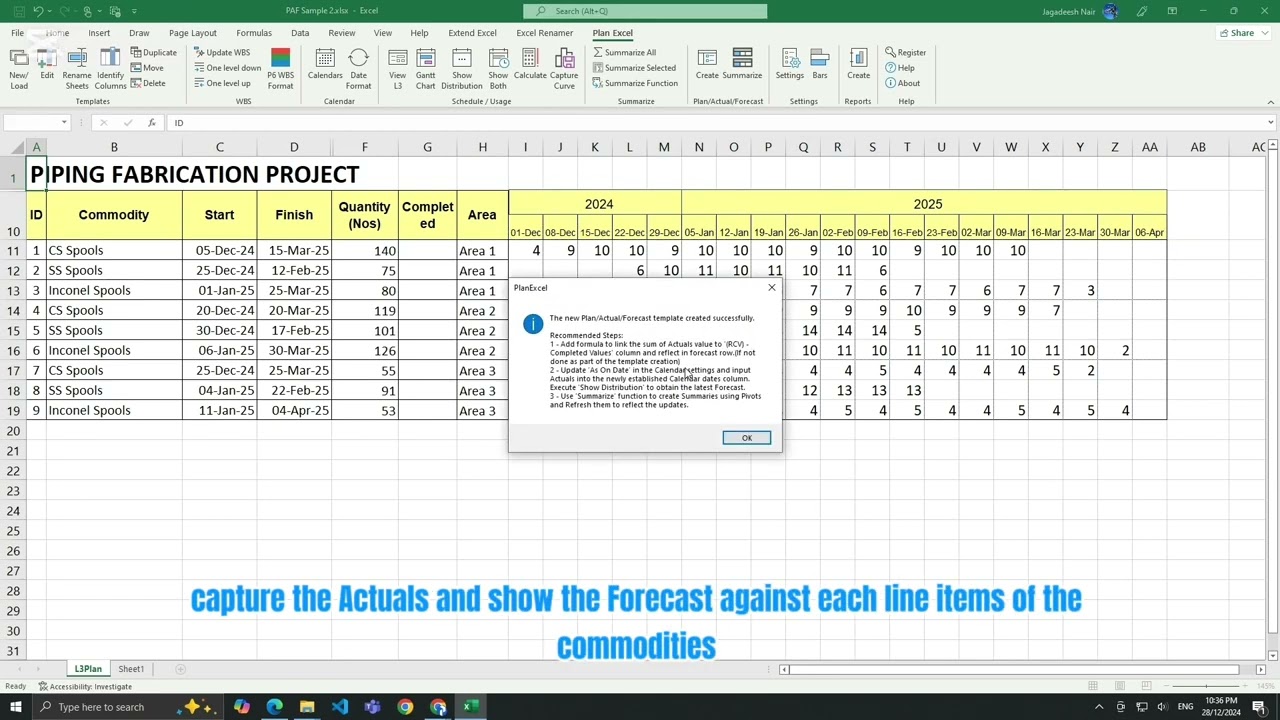Image resolution: width=1280 pixels, height=720 pixels.
Task: Click the Show Distribution icon
Action: pyautogui.click(x=462, y=69)
